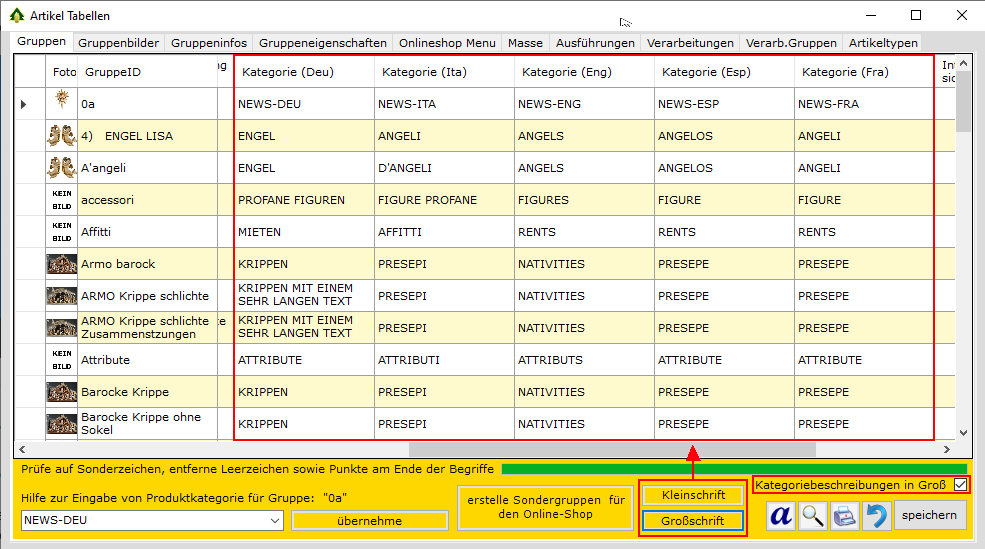Click the KEIN BILD placeholder for accessori
Viewport: 985px width, 549px height.
62,200
